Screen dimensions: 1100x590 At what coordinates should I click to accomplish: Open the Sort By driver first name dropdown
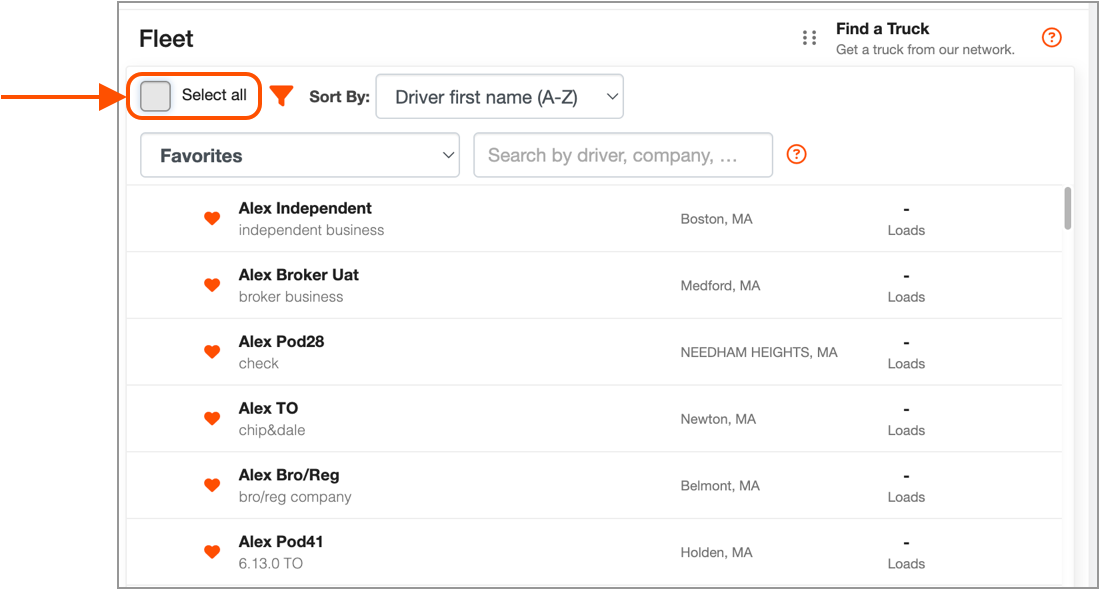(499, 96)
